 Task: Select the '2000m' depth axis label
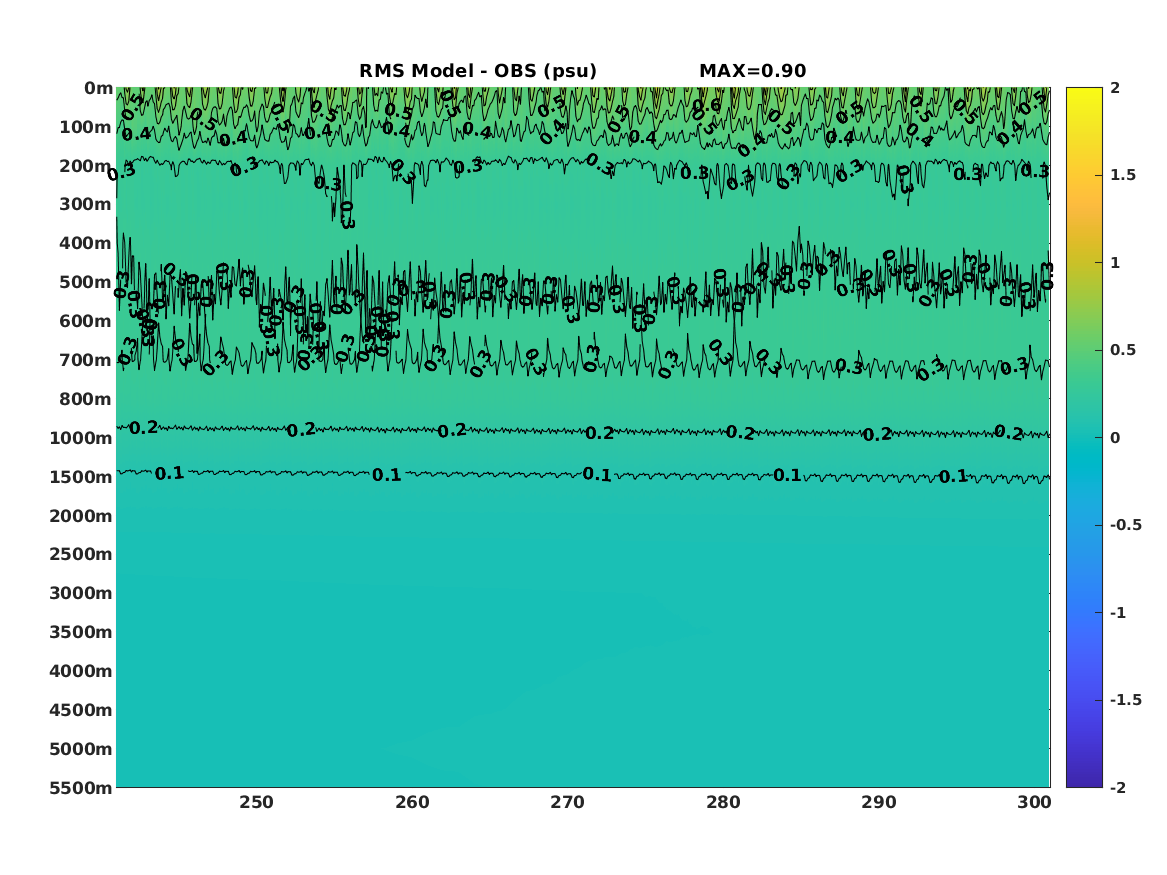point(81,516)
